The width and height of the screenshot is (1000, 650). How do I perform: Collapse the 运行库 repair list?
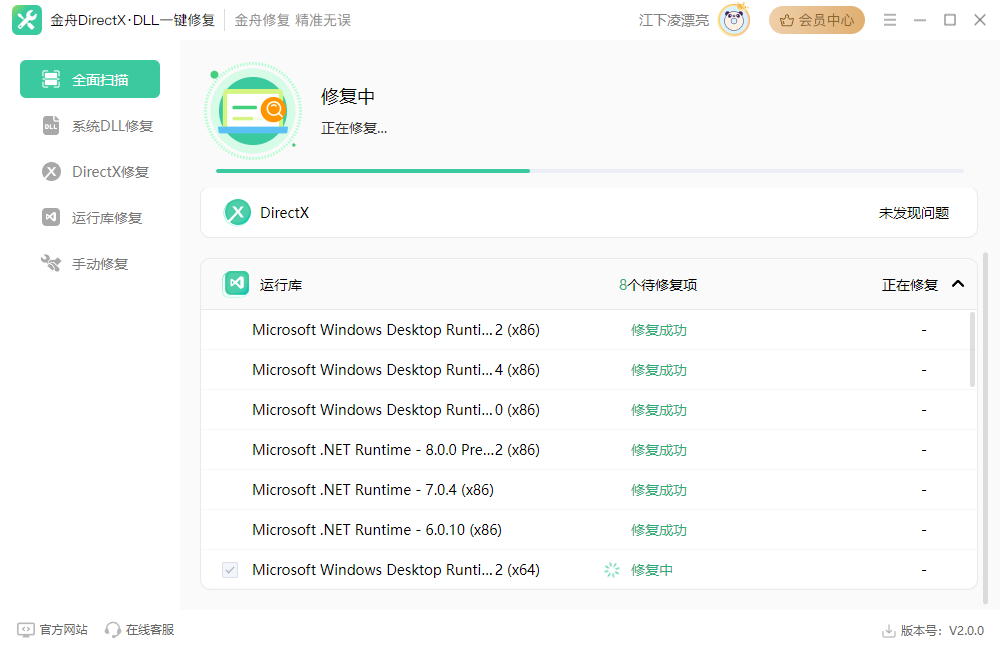click(x=958, y=283)
